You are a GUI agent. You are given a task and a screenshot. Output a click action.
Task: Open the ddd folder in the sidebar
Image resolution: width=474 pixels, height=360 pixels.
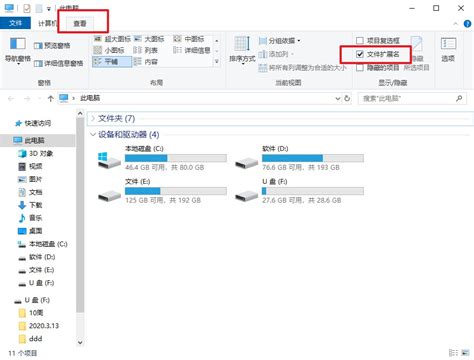click(x=31, y=339)
